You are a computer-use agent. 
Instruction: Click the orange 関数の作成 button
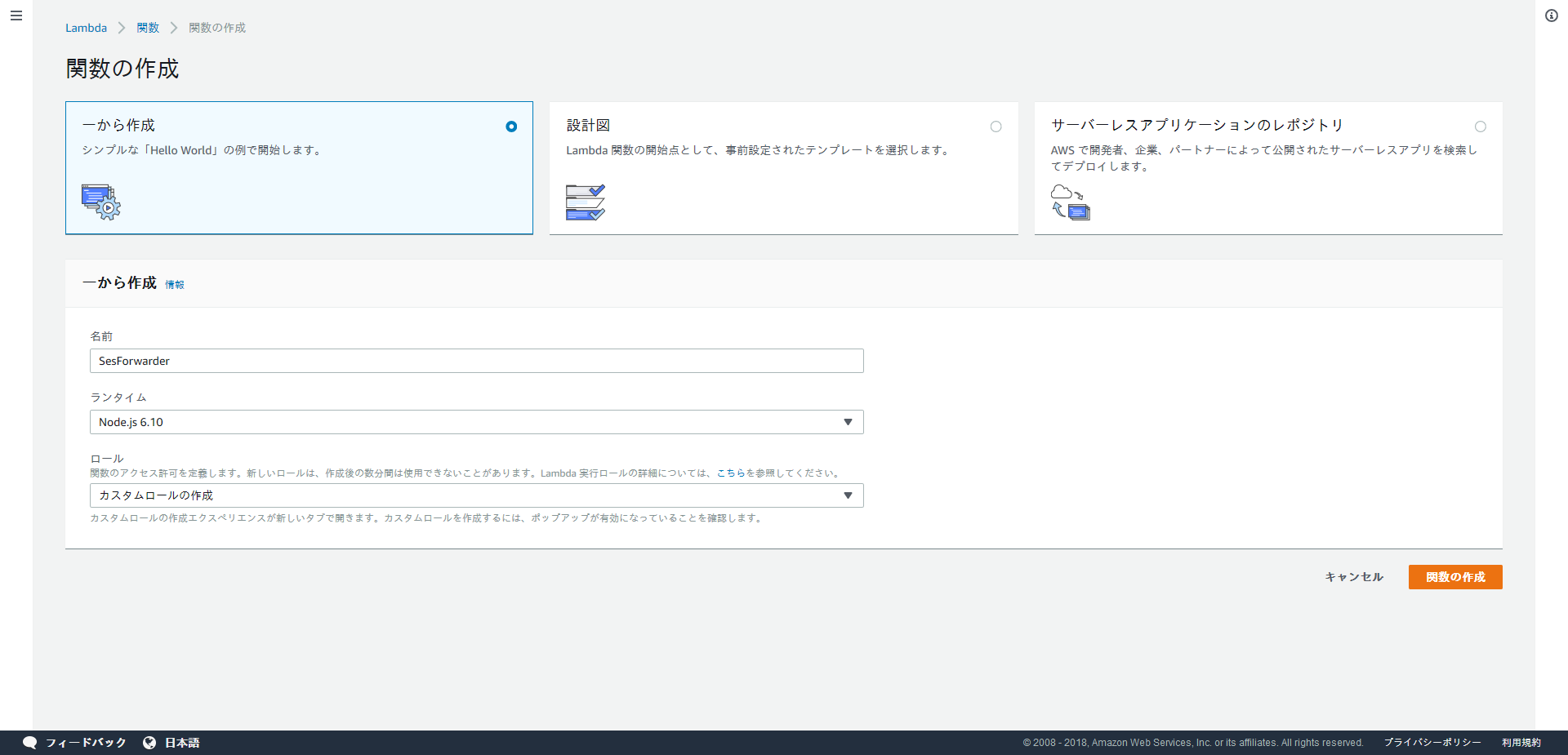pos(1455,577)
